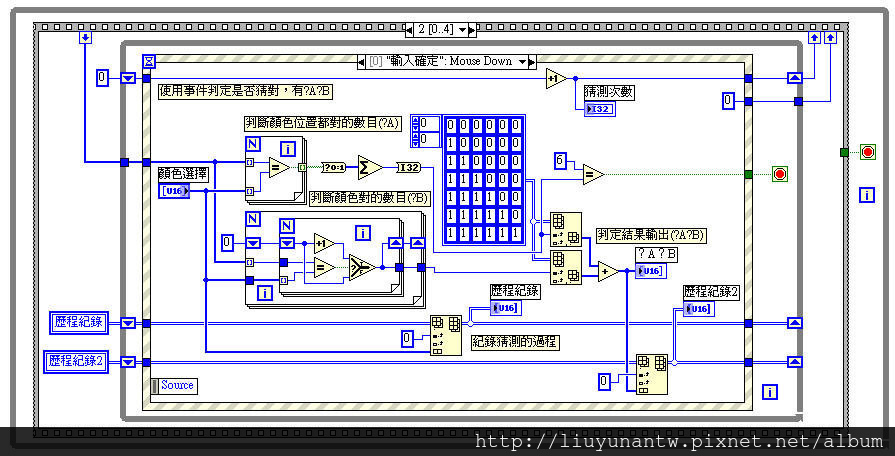Viewport: 895px width, 456px height.
Task: Click the inner for loop N count terminal
Action: (288, 227)
